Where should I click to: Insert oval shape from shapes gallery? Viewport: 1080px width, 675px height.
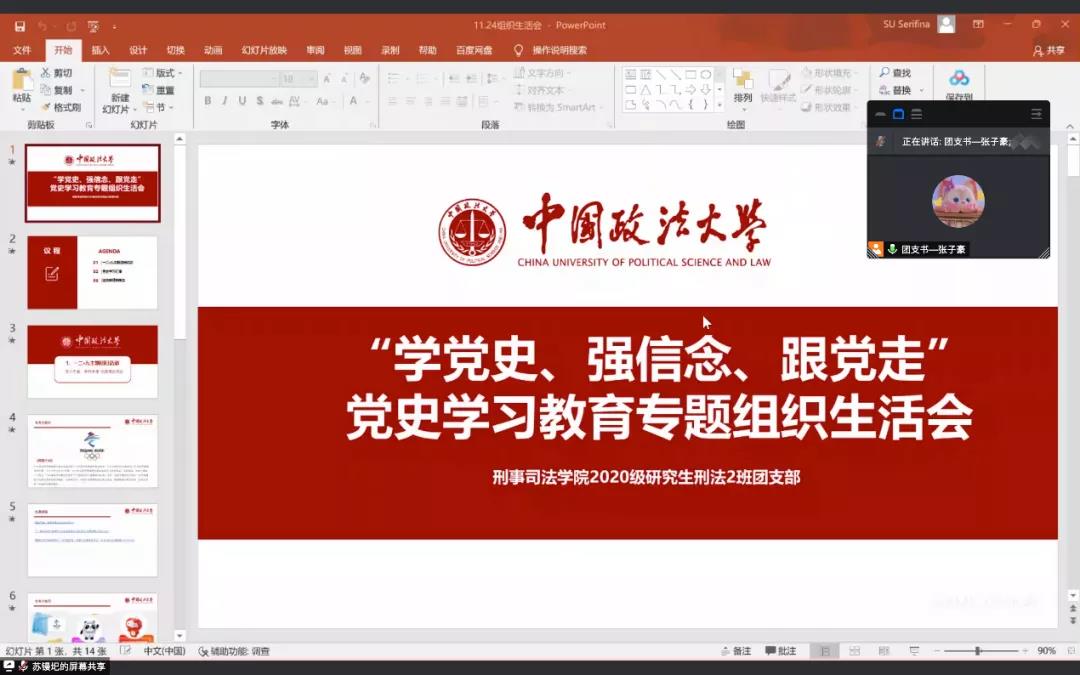pos(705,74)
